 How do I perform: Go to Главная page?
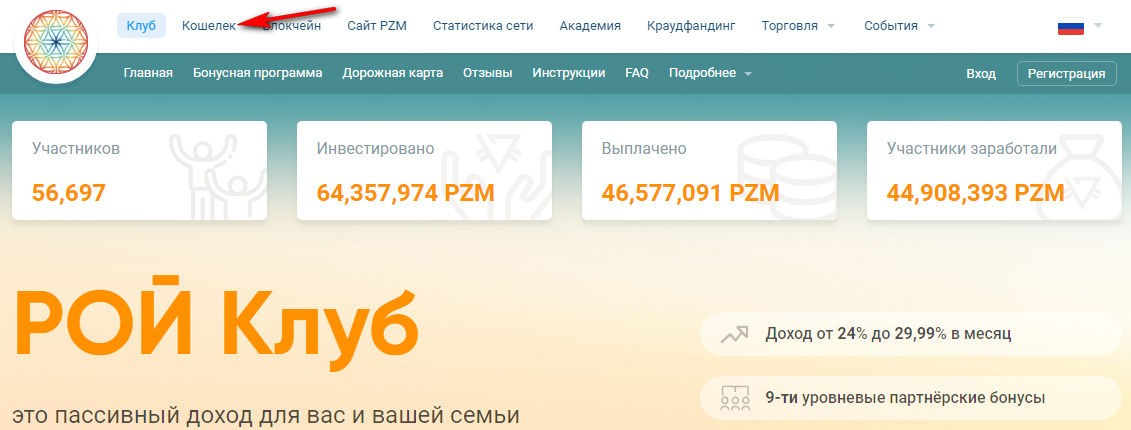[148, 73]
